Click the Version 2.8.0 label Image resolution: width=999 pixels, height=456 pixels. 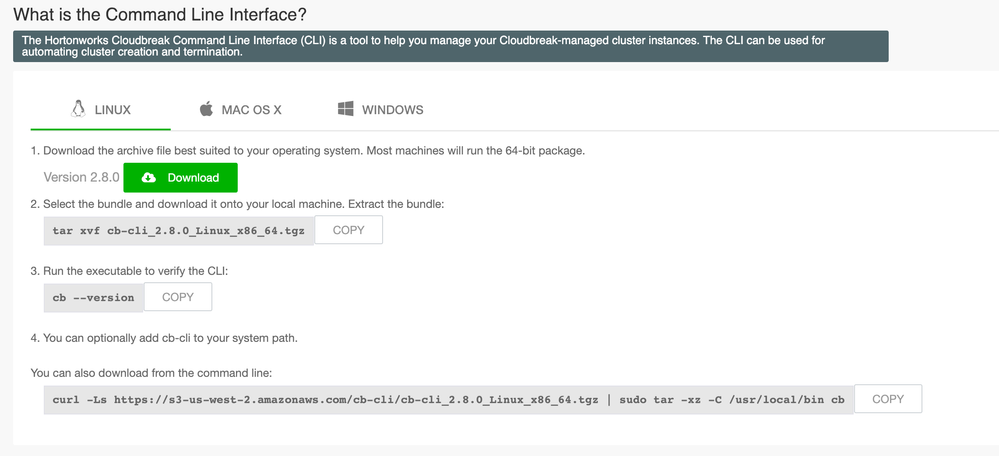coord(81,178)
